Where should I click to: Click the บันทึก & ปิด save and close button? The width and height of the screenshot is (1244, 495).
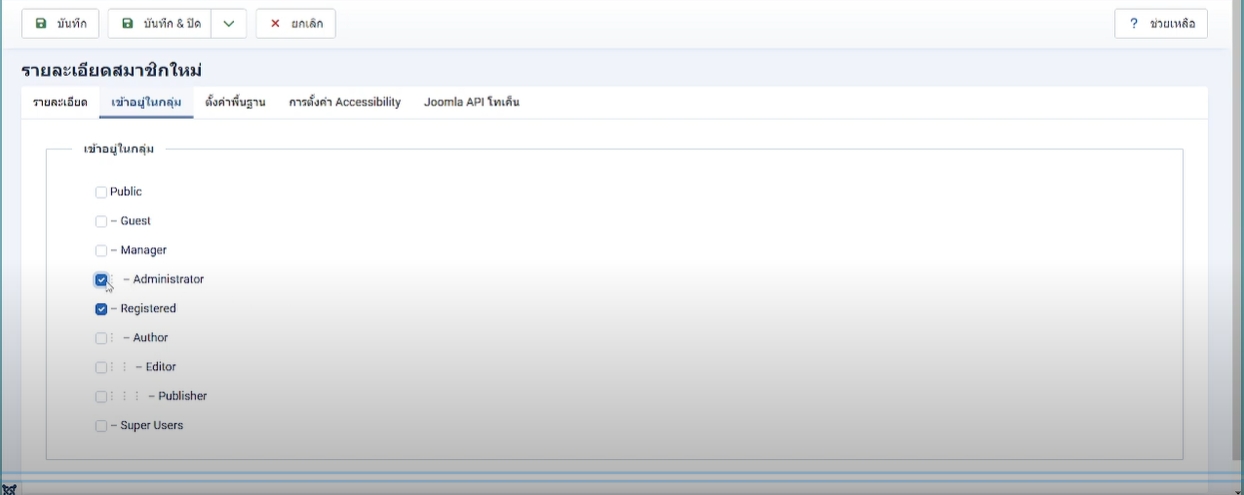tap(159, 23)
